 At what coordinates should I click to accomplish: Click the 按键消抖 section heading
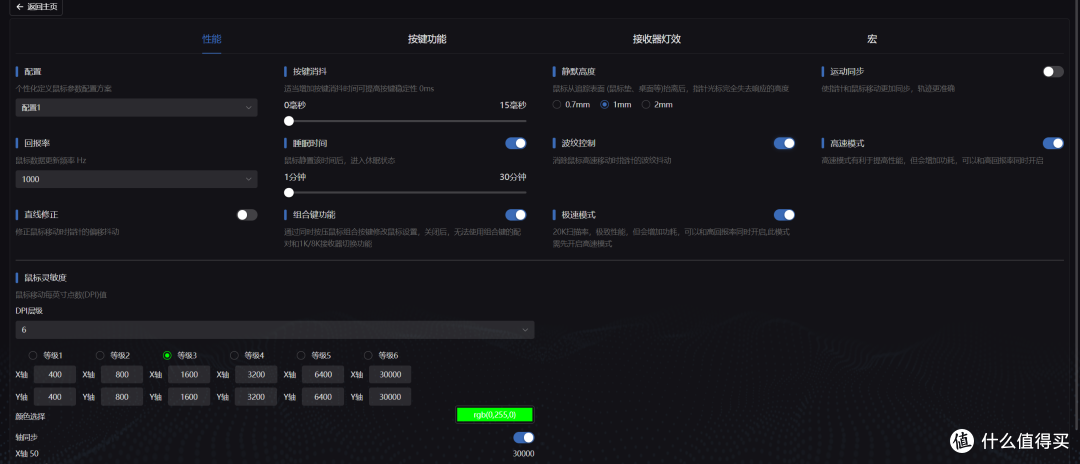click(310, 72)
